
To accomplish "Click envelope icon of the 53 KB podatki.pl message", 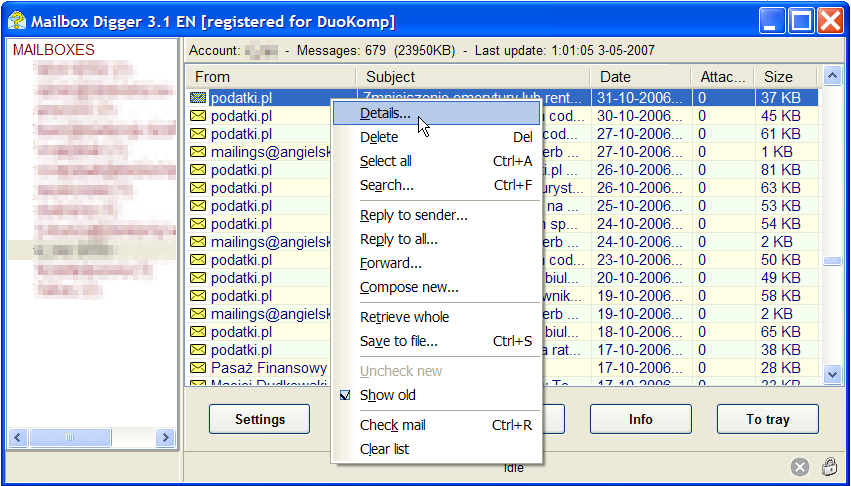I will click(198, 206).
